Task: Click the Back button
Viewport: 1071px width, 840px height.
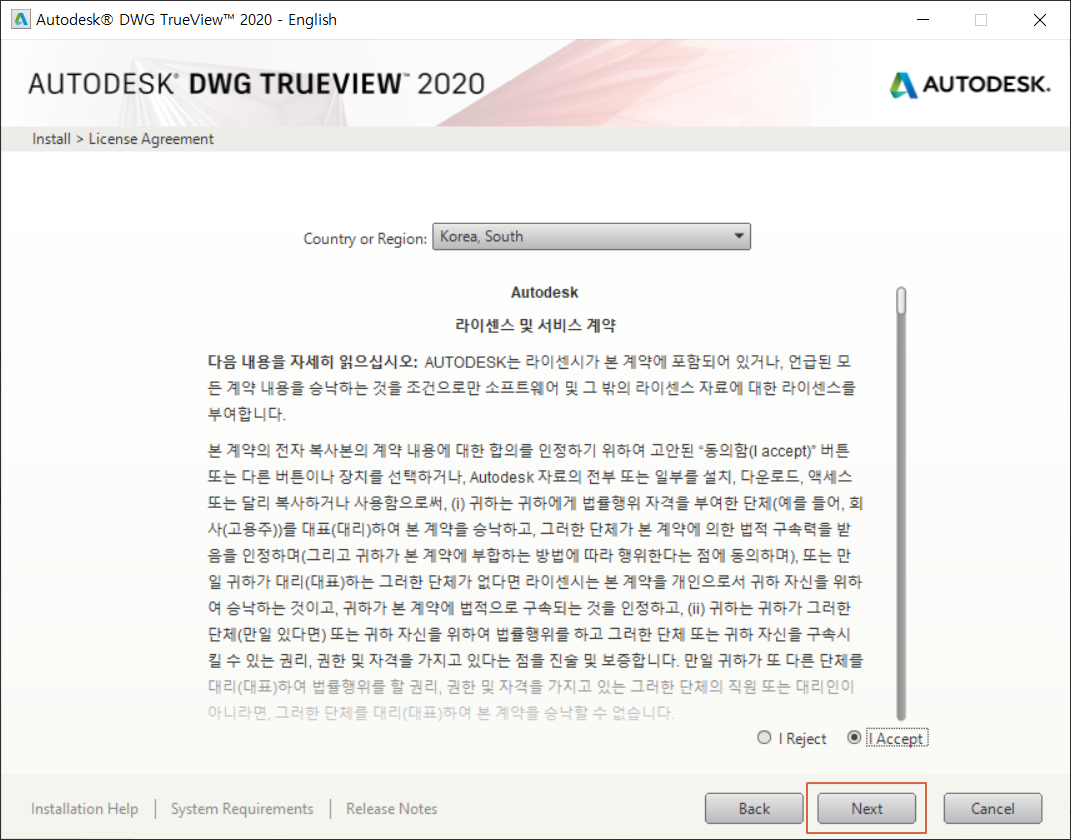Action: pyautogui.click(x=754, y=809)
